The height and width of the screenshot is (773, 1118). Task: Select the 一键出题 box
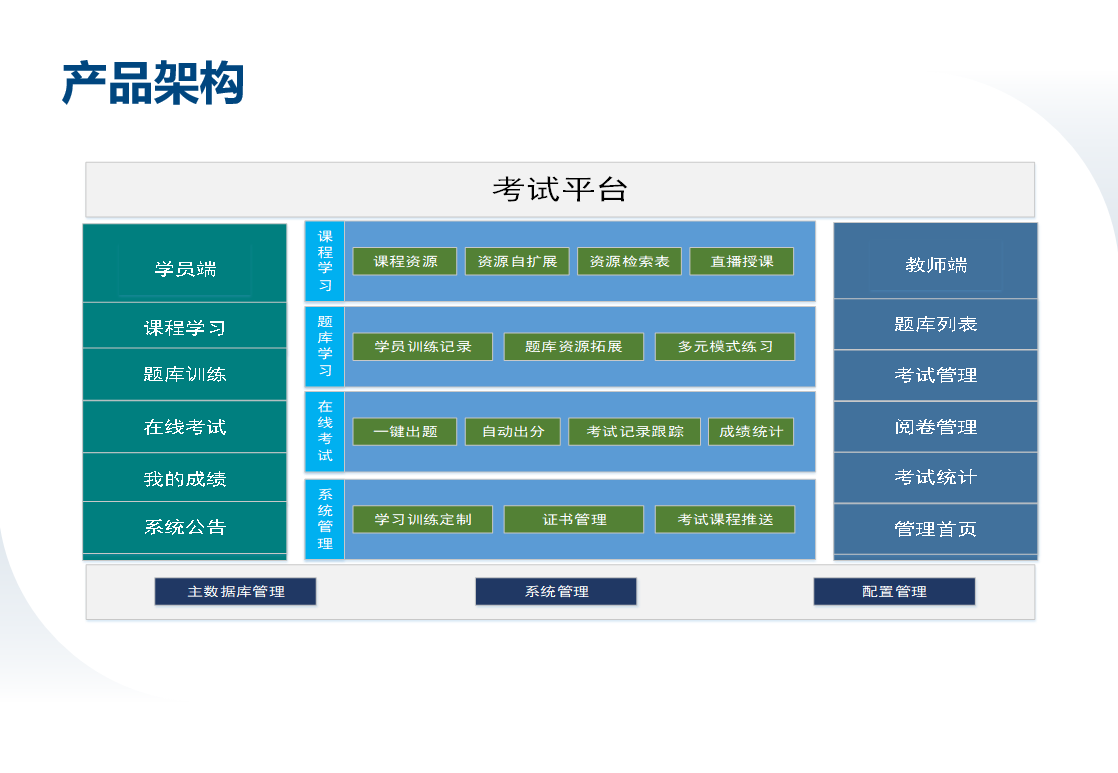[405, 432]
